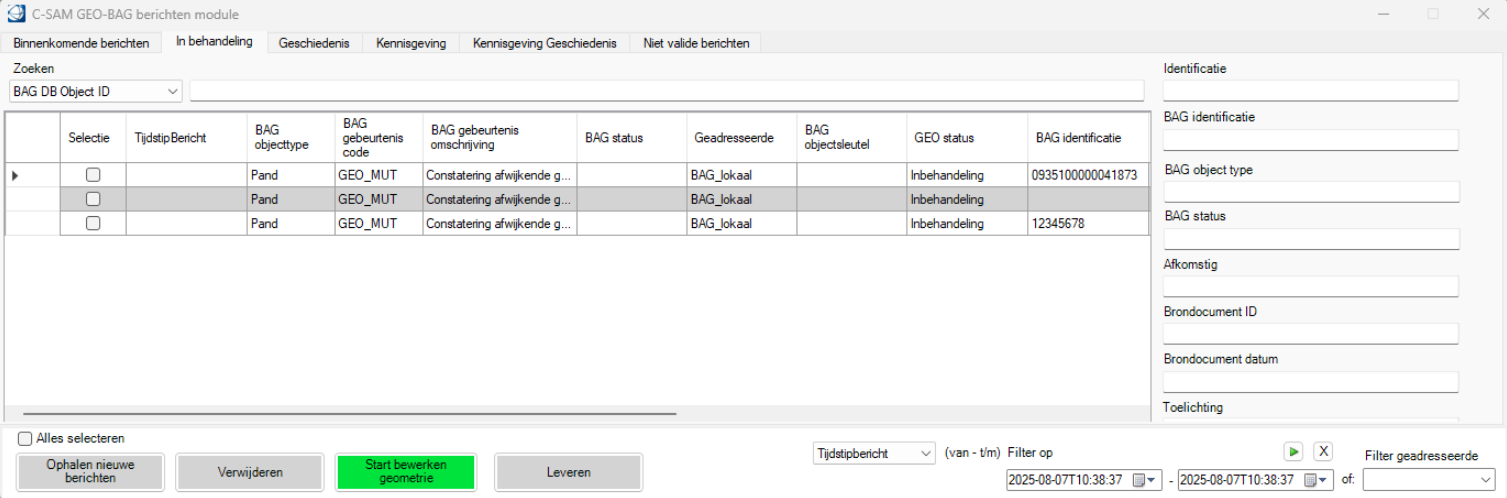Select cell 0935100000041873
Screen dimensions: 1507x498
click(1088, 175)
